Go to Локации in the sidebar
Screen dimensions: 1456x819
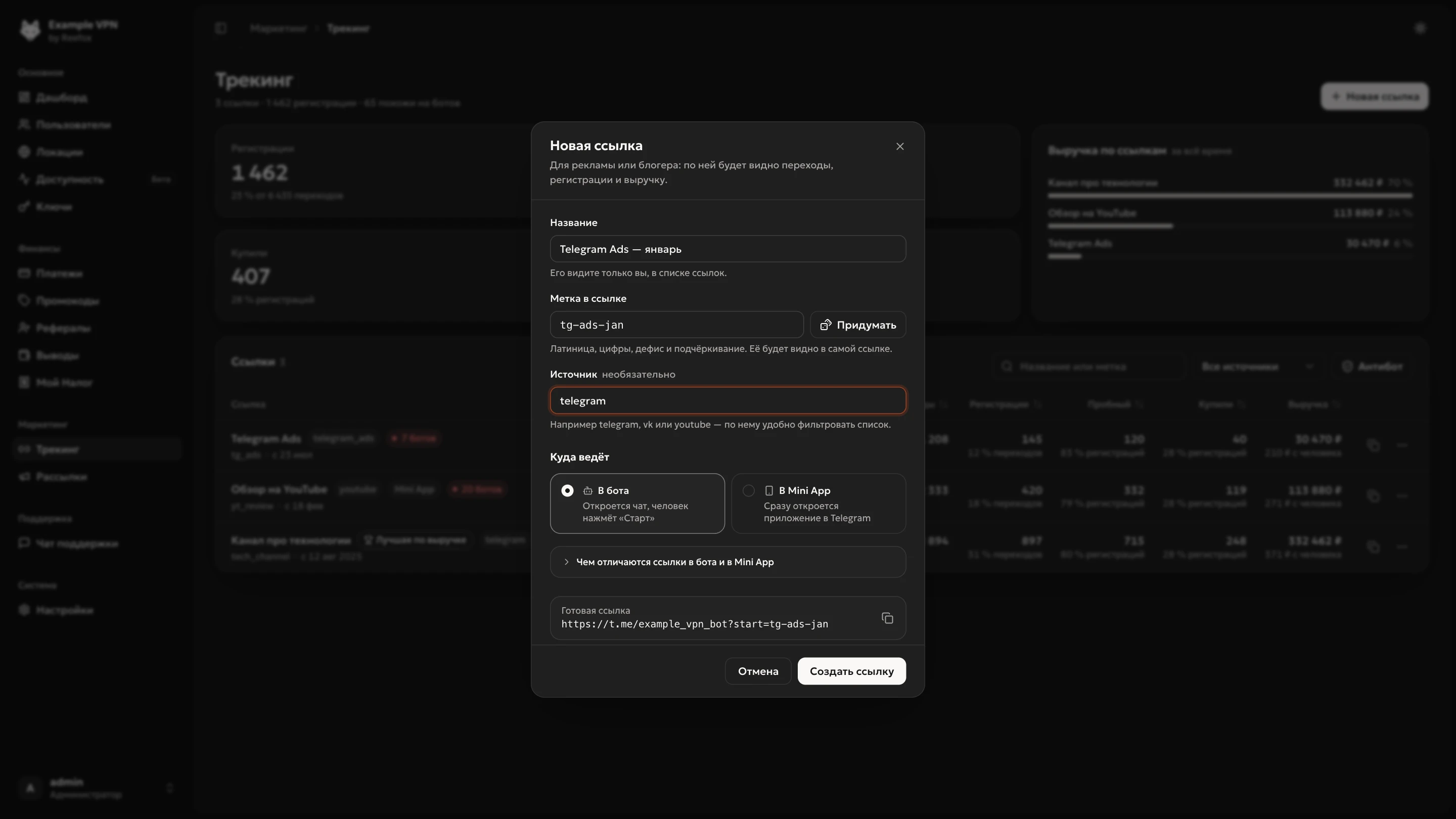(96, 152)
